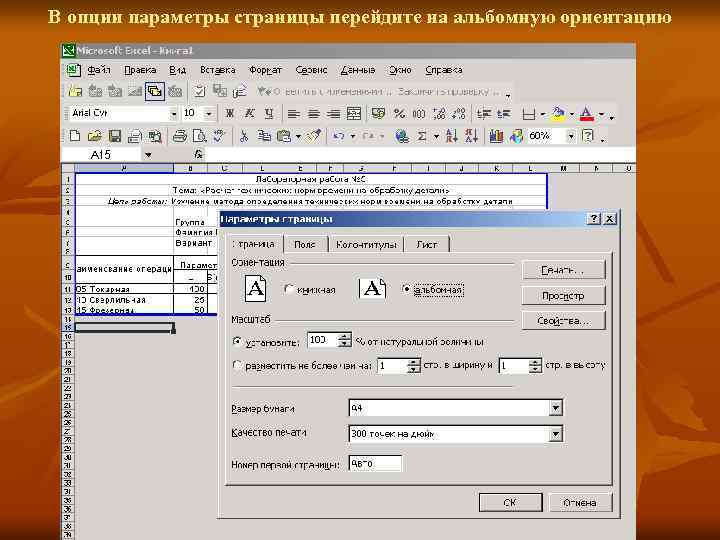720x540 pixels.
Task: Click the scale percent spinner arrows
Action: tap(345, 340)
